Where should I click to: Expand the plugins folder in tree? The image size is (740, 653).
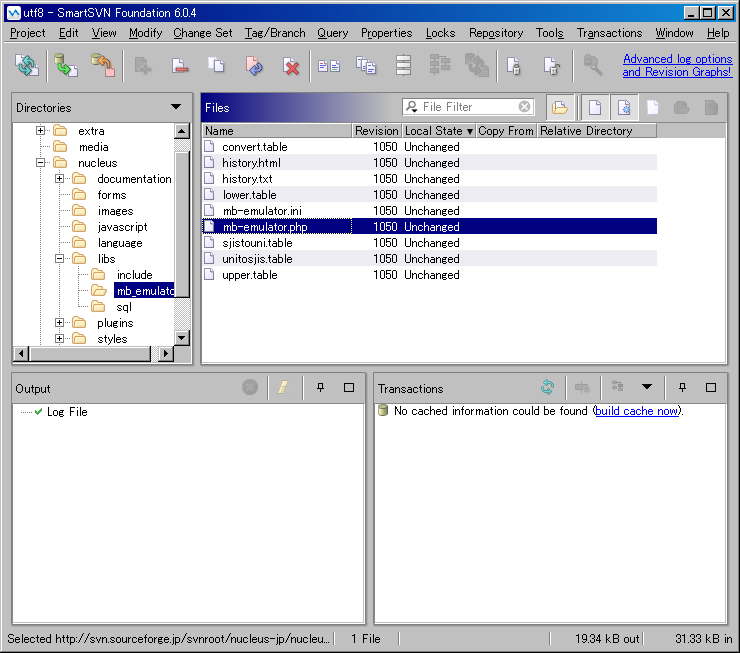click(x=60, y=323)
